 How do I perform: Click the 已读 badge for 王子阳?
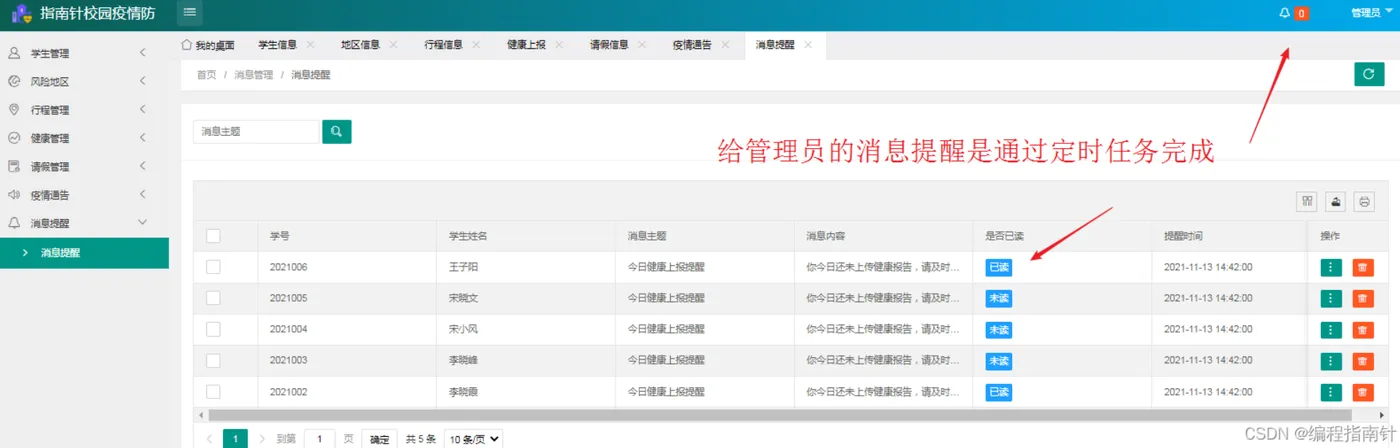(x=998, y=267)
